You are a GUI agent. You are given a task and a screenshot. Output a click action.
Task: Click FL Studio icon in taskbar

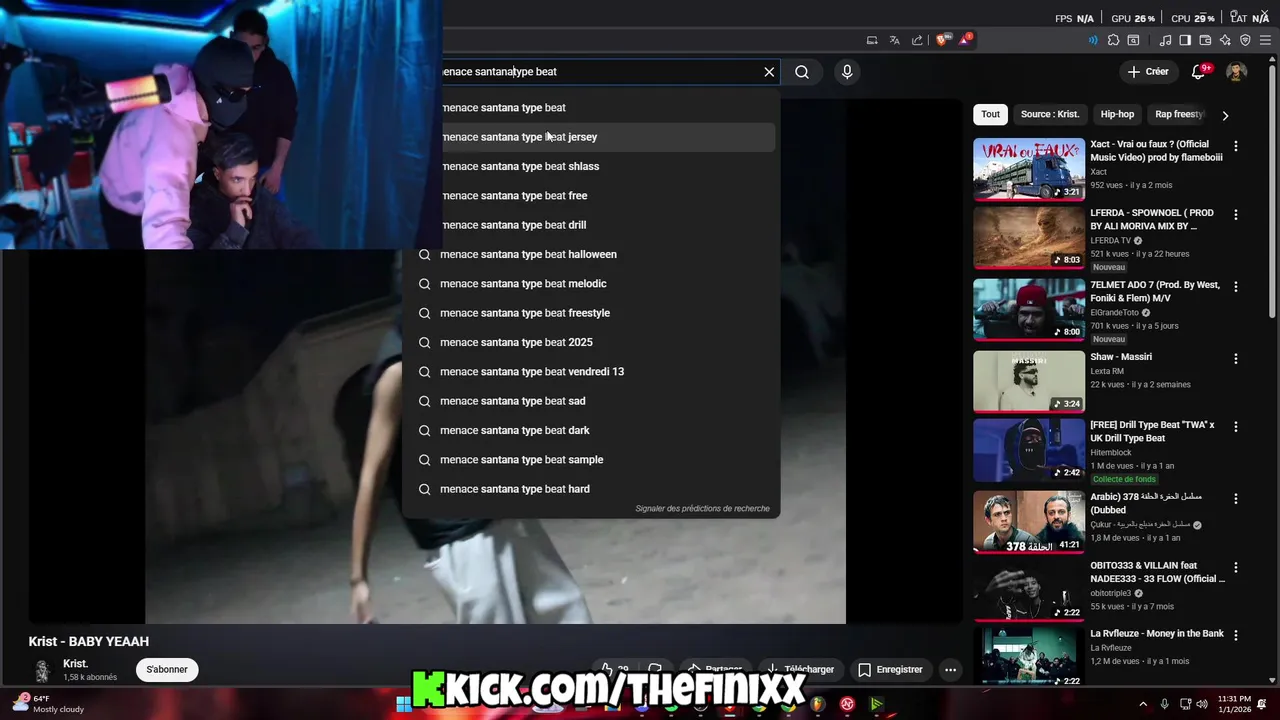click(817, 704)
